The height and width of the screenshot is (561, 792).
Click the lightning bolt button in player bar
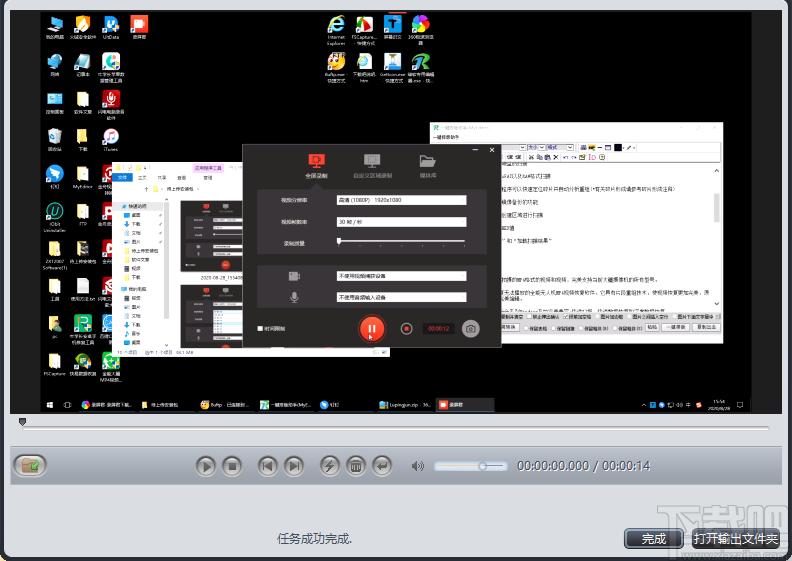coord(330,466)
